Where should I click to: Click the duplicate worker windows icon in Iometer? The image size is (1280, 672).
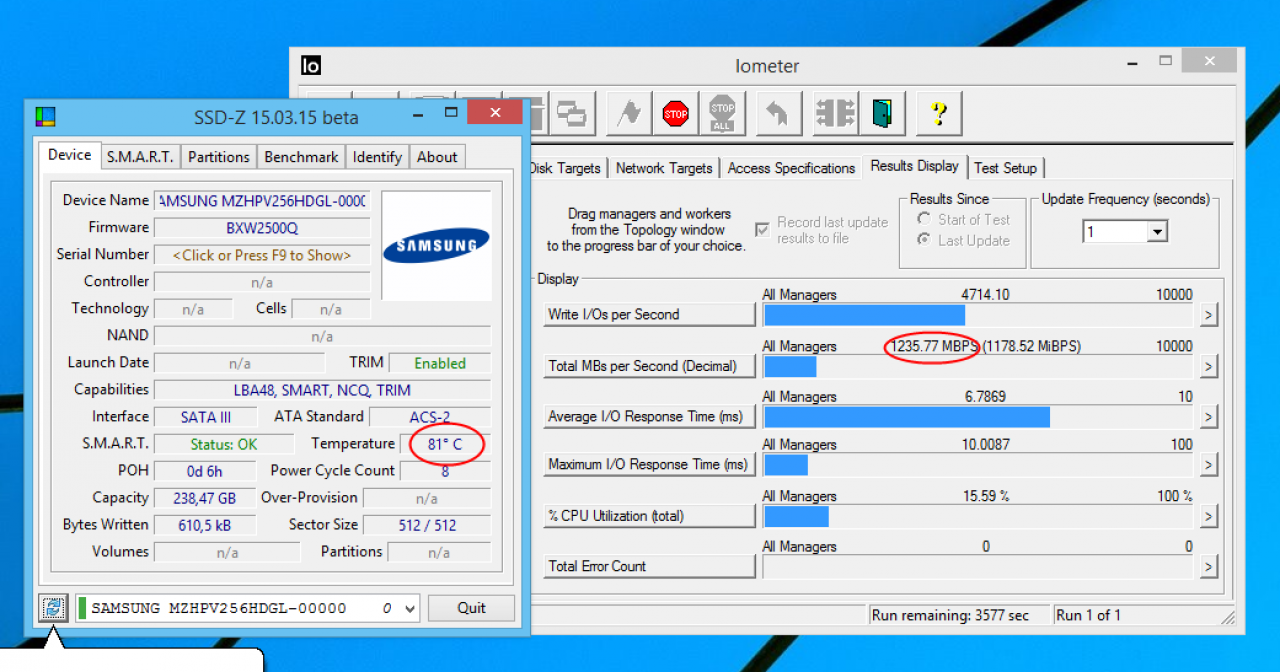[573, 114]
